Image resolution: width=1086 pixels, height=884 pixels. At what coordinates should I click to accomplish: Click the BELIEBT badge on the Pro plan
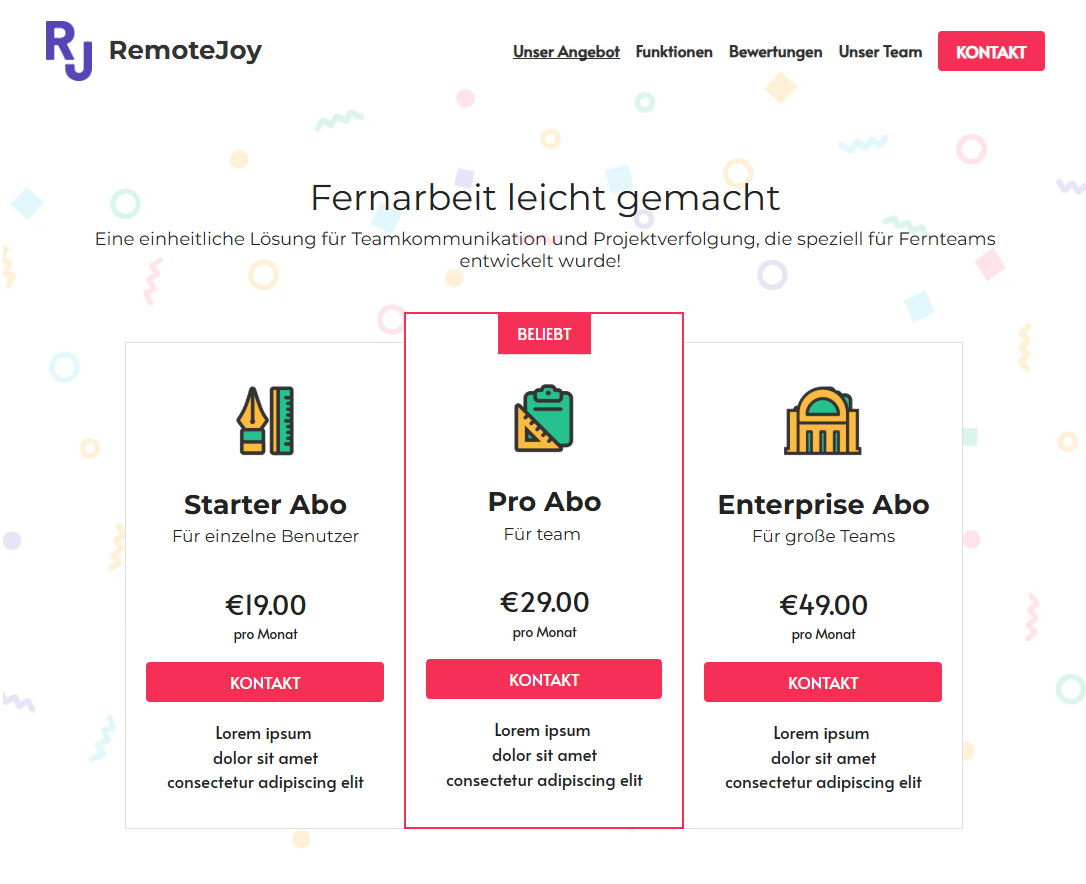(x=544, y=333)
